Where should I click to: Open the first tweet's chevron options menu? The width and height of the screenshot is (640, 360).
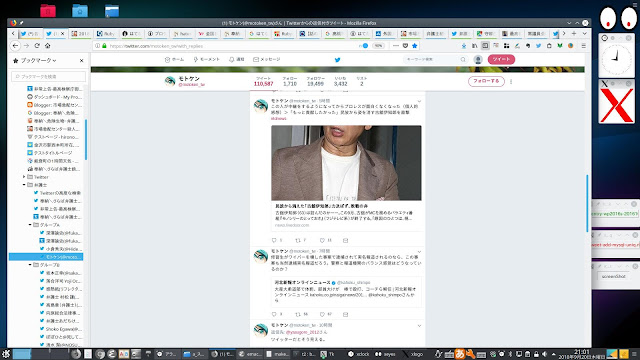pos(419,101)
